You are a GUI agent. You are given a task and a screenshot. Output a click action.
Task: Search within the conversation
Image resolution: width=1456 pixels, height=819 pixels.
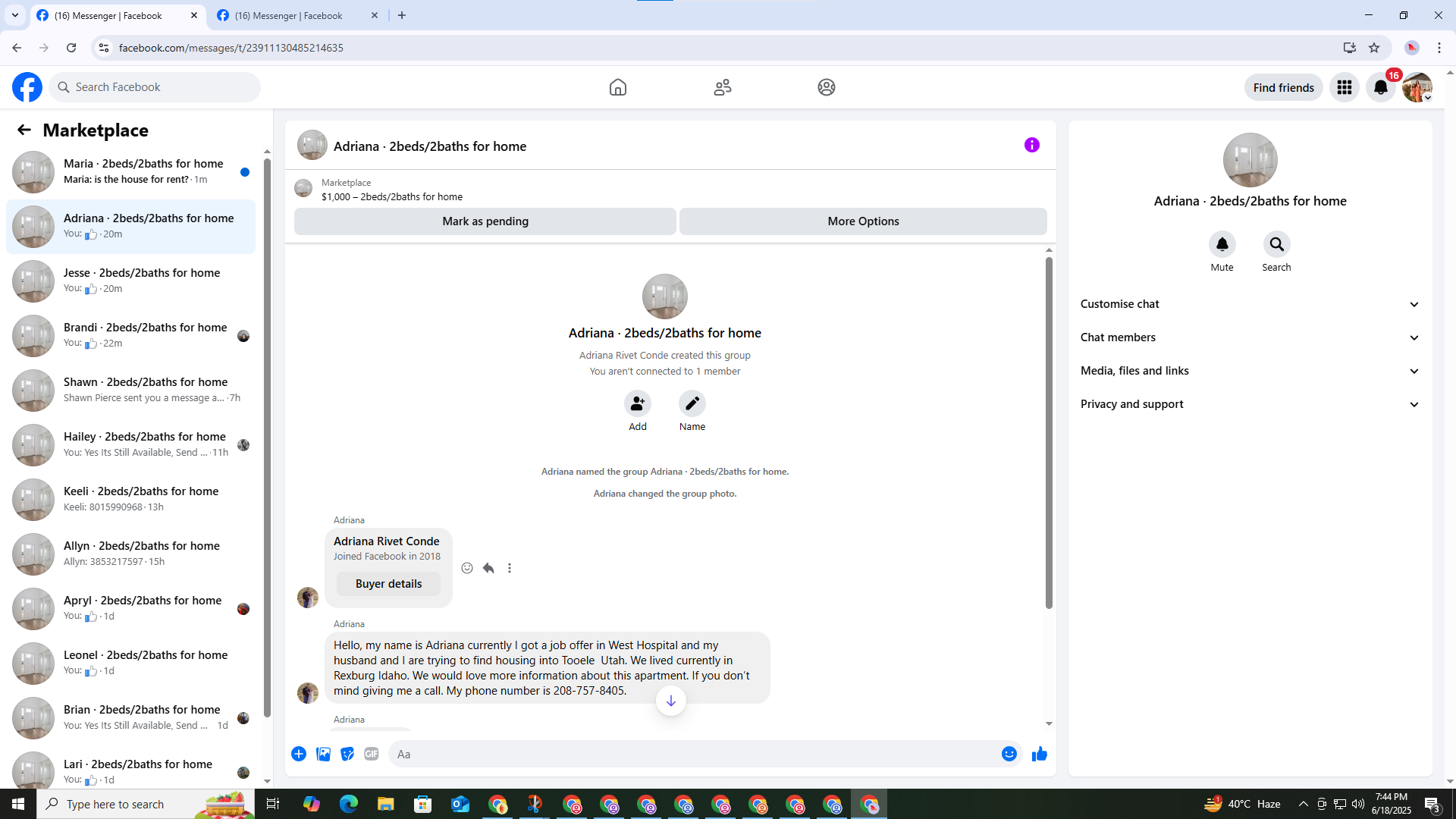pos(1277,244)
